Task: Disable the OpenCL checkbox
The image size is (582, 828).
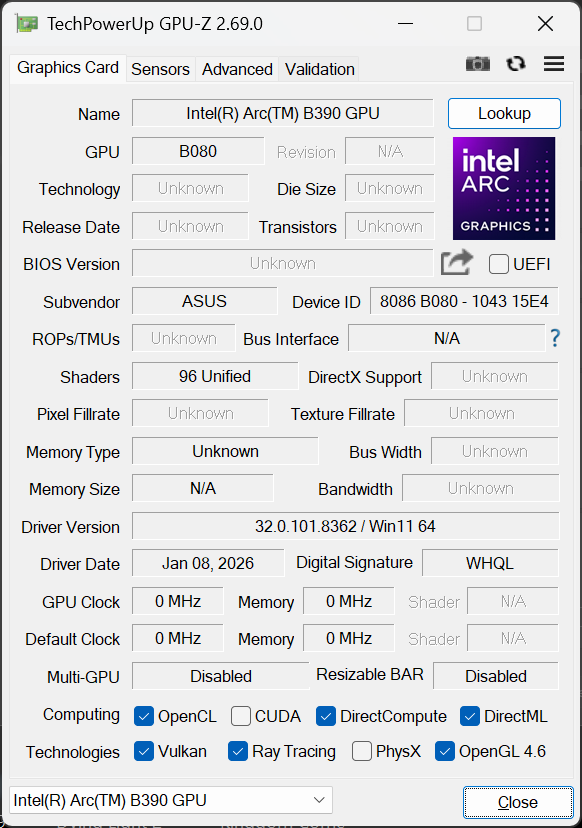Action: pos(143,716)
